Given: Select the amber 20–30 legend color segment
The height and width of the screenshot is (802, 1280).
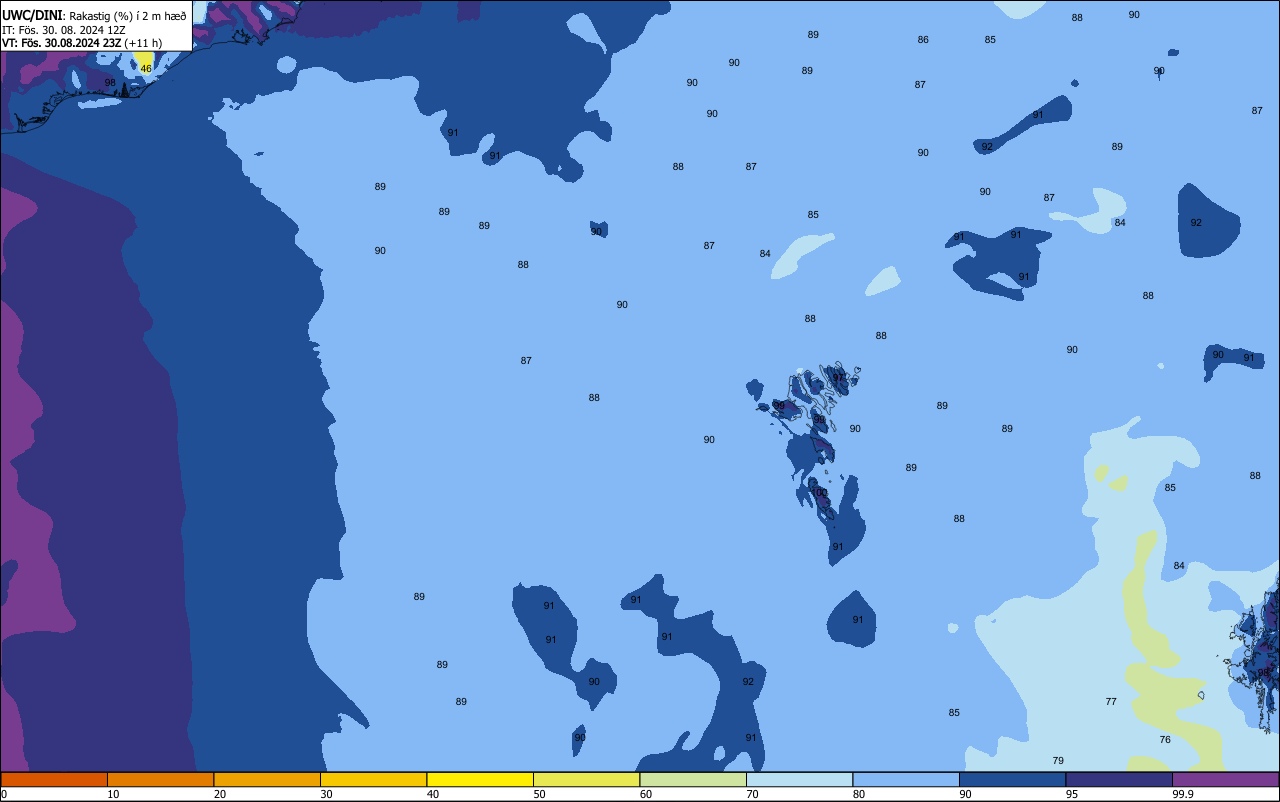Looking at the screenshot, I should pyautogui.click(x=267, y=779).
